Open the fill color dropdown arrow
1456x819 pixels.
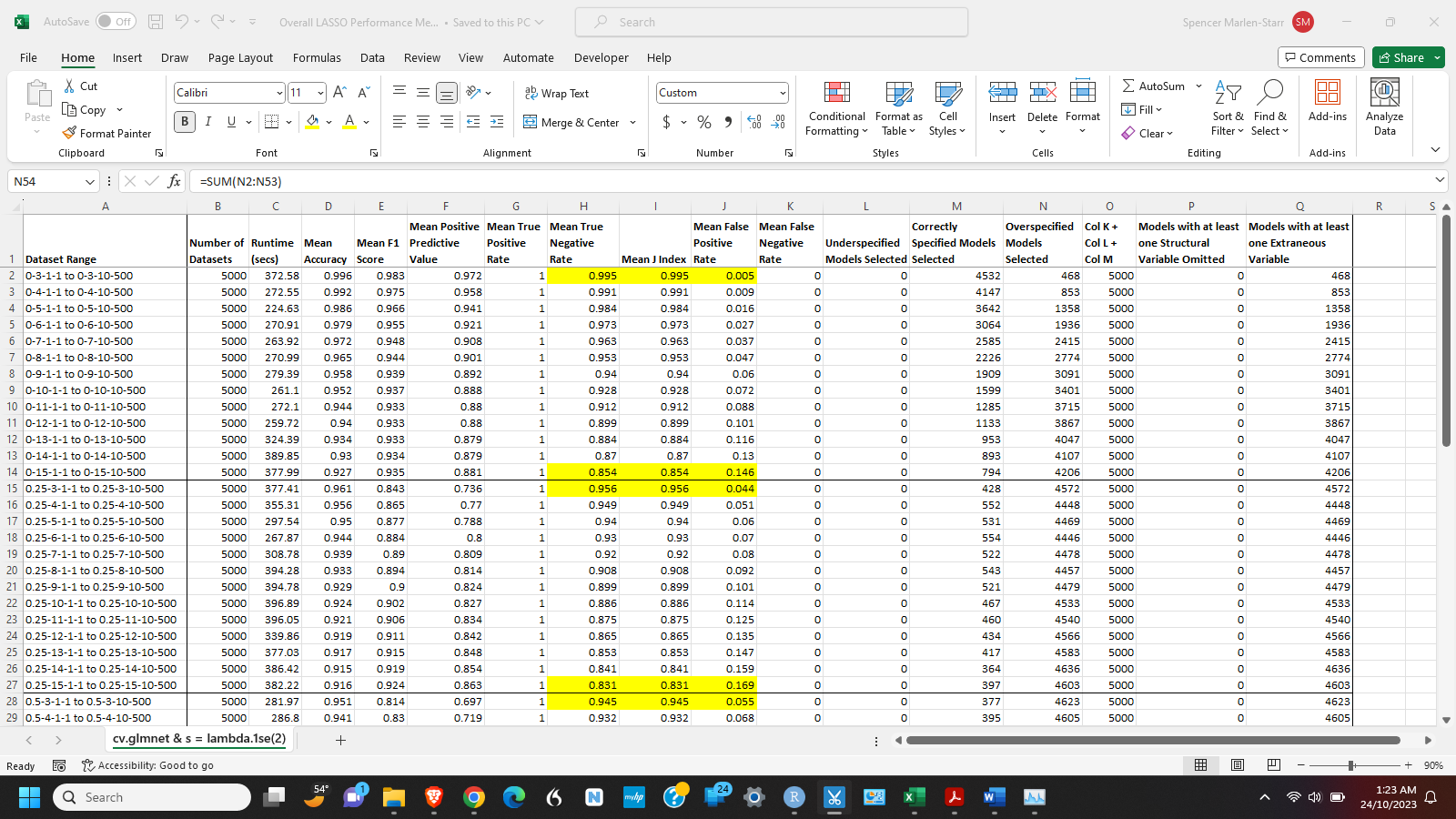pyautogui.click(x=329, y=122)
